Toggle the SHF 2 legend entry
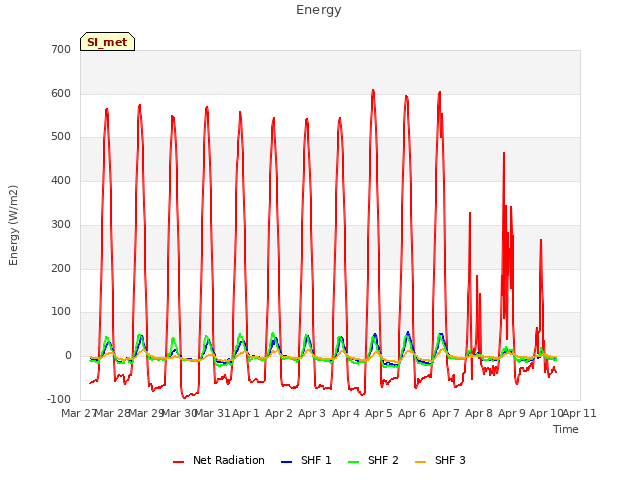 click(x=373, y=460)
